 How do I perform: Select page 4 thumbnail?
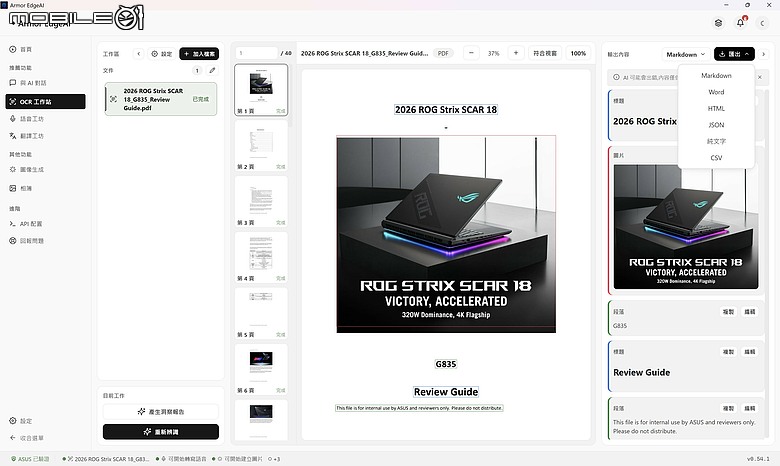point(261,258)
